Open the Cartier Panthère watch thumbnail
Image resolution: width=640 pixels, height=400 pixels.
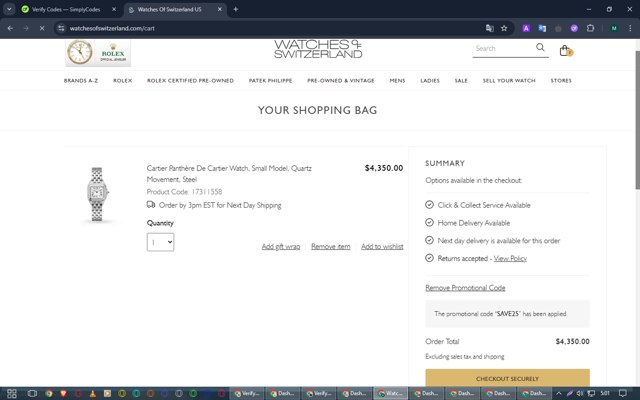point(97,194)
